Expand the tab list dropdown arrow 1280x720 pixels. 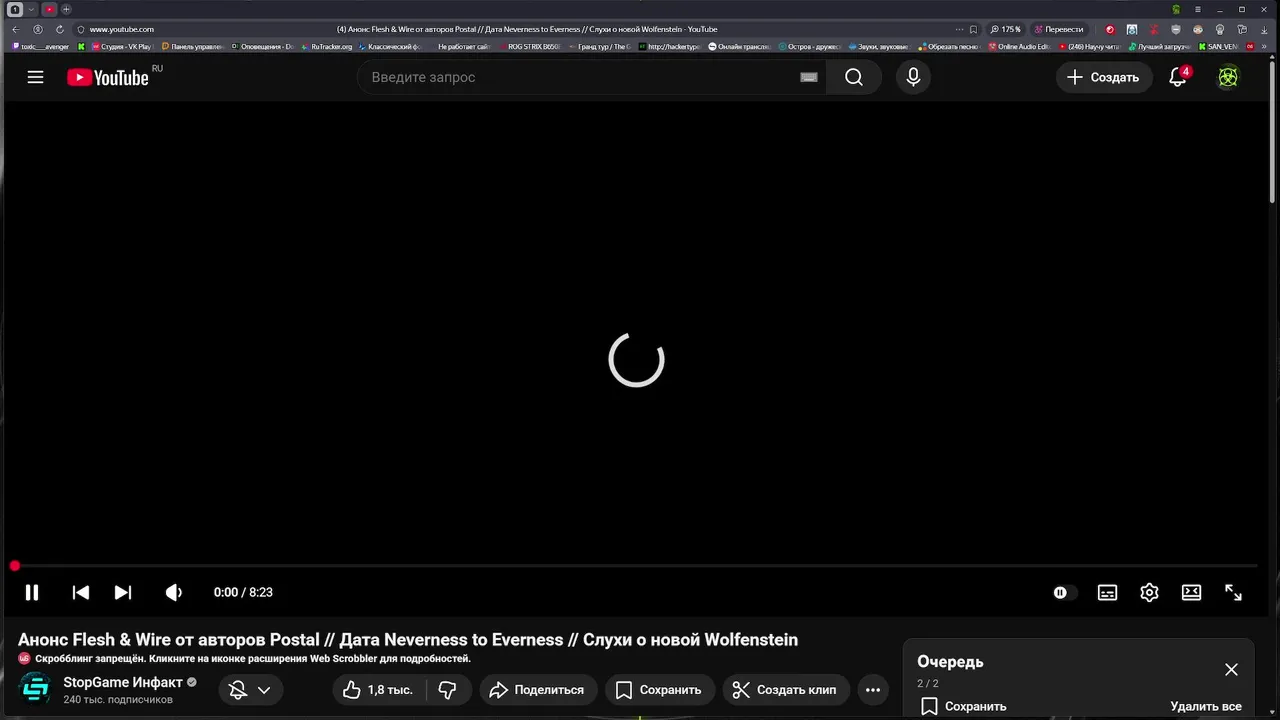[x=31, y=9]
